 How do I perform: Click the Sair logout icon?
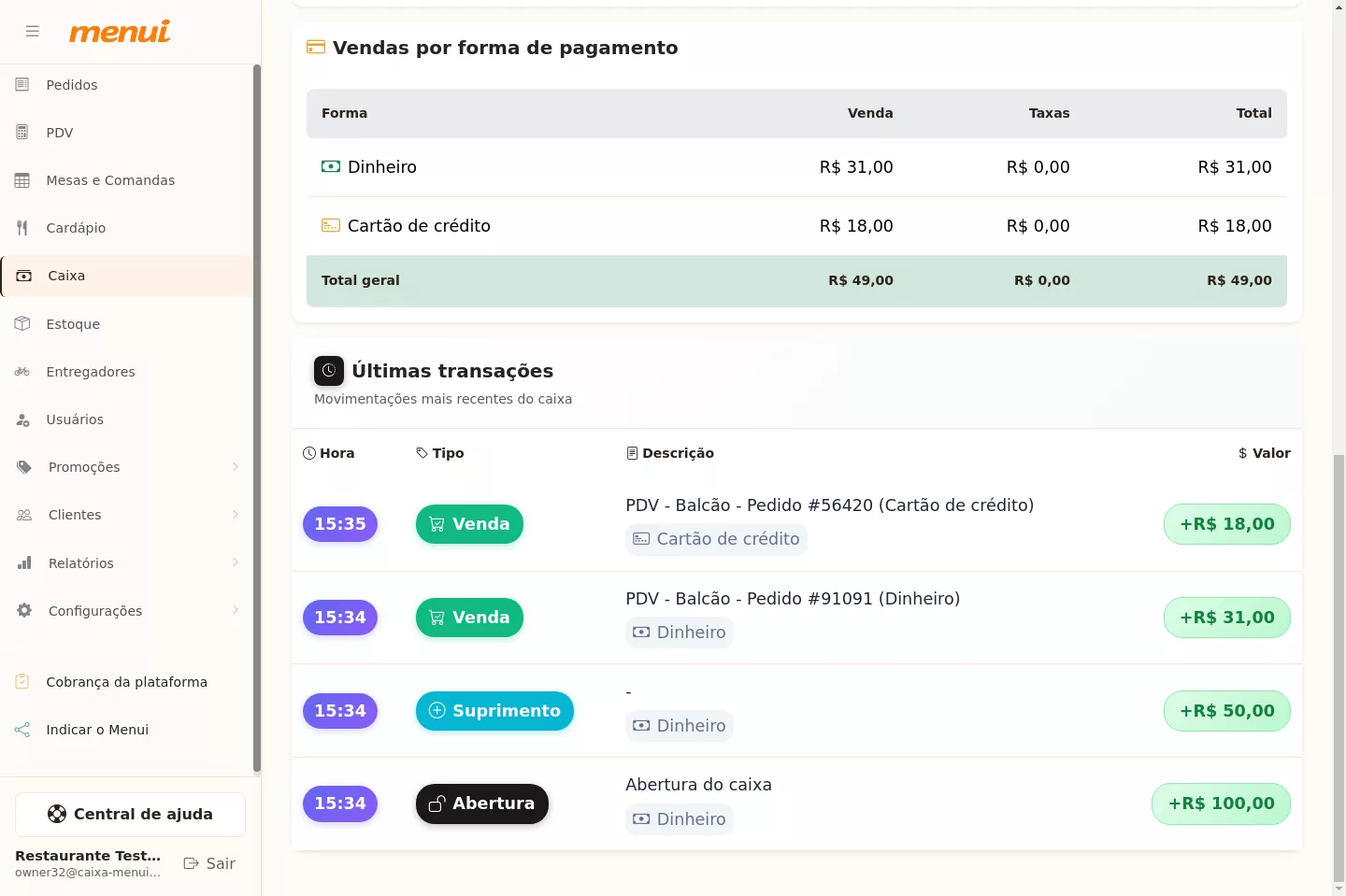(192, 863)
